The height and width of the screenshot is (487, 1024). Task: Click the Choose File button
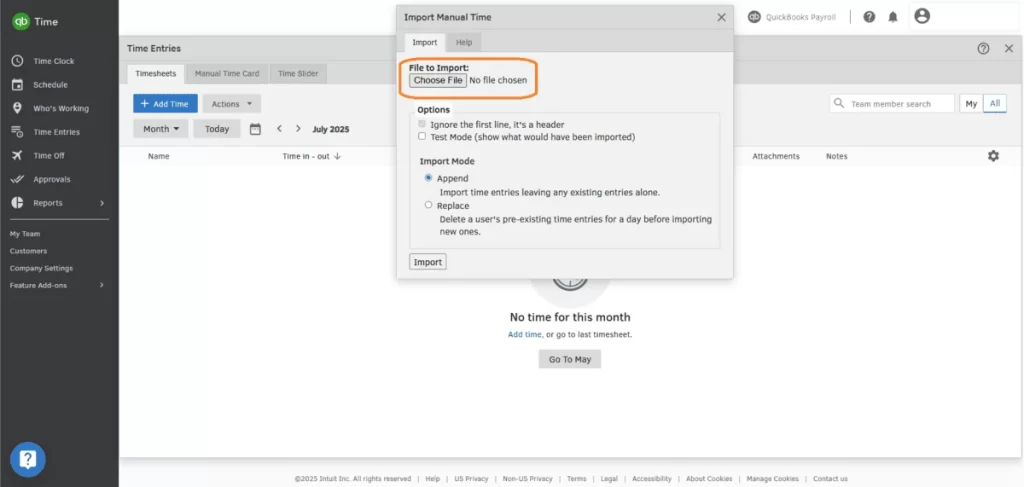[438, 80]
